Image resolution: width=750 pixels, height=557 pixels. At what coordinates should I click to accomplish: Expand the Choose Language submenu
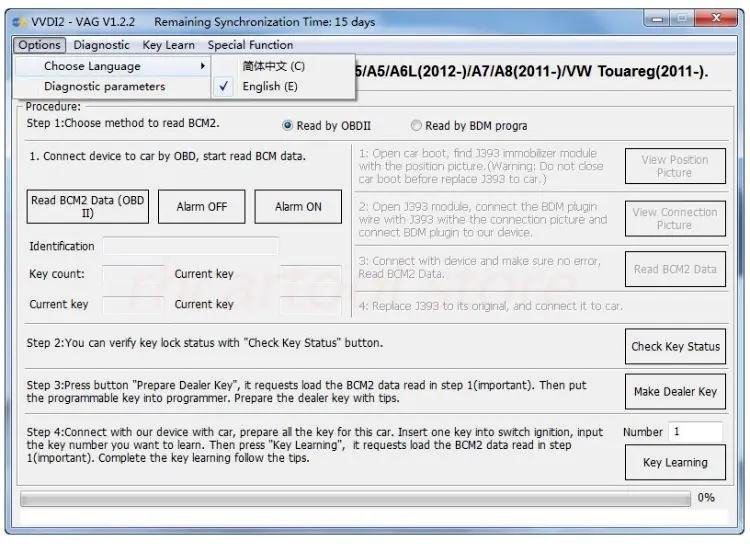coord(113,66)
